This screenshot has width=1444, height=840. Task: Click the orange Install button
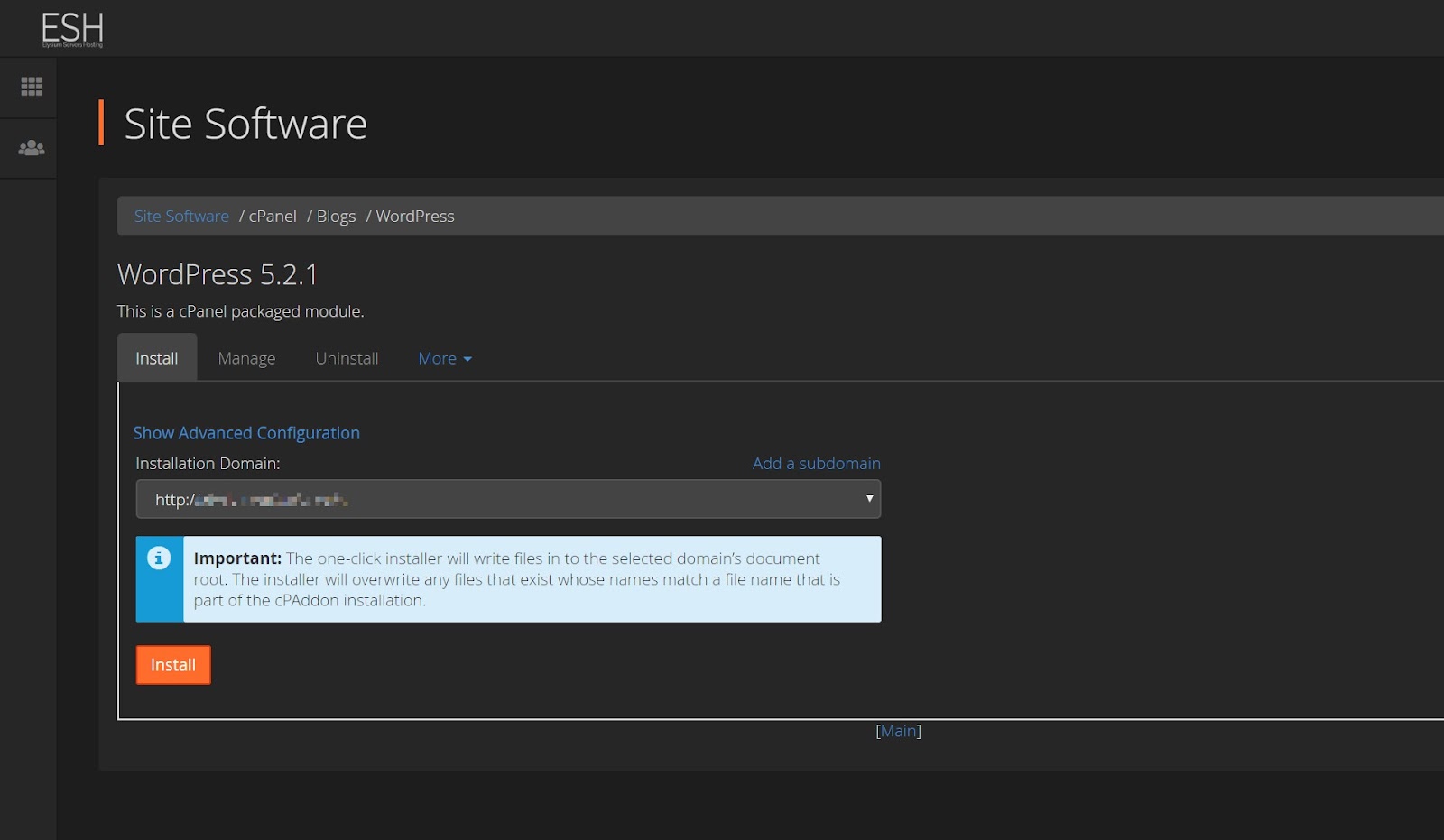[173, 665]
